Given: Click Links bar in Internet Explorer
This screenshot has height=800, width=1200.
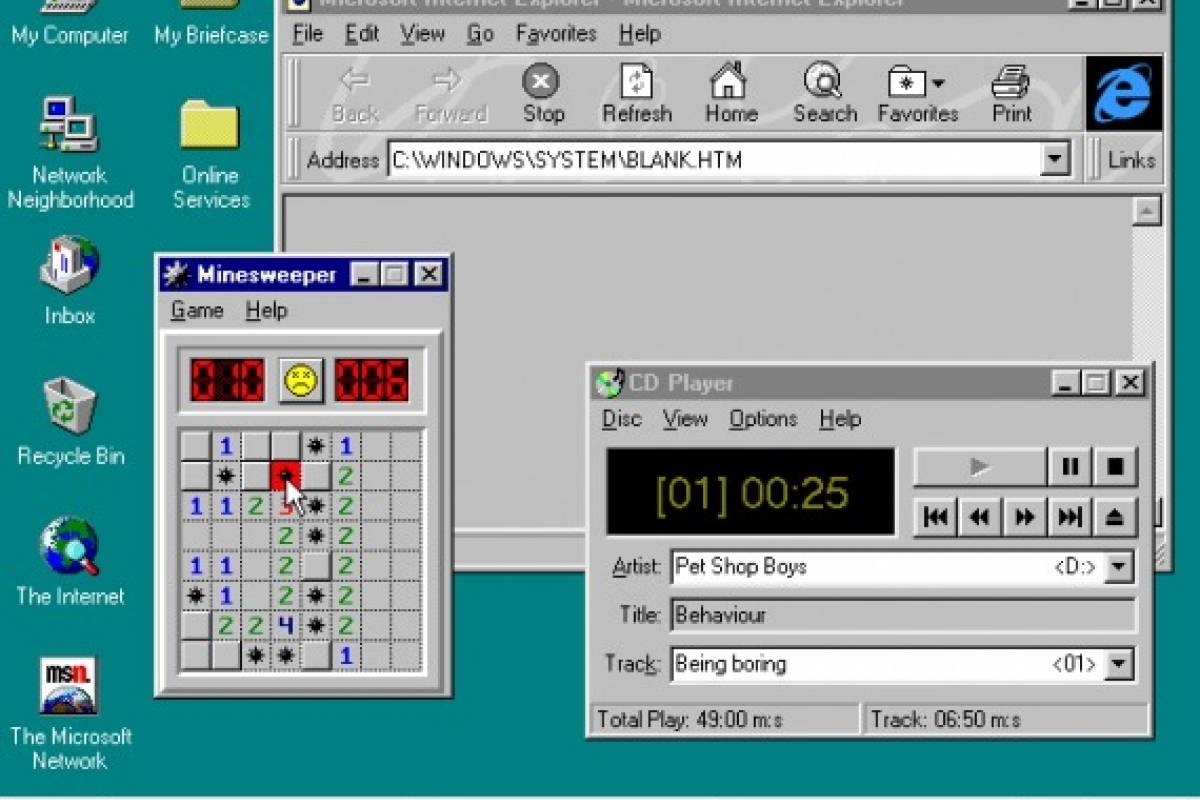Looking at the screenshot, I should click(1131, 160).
